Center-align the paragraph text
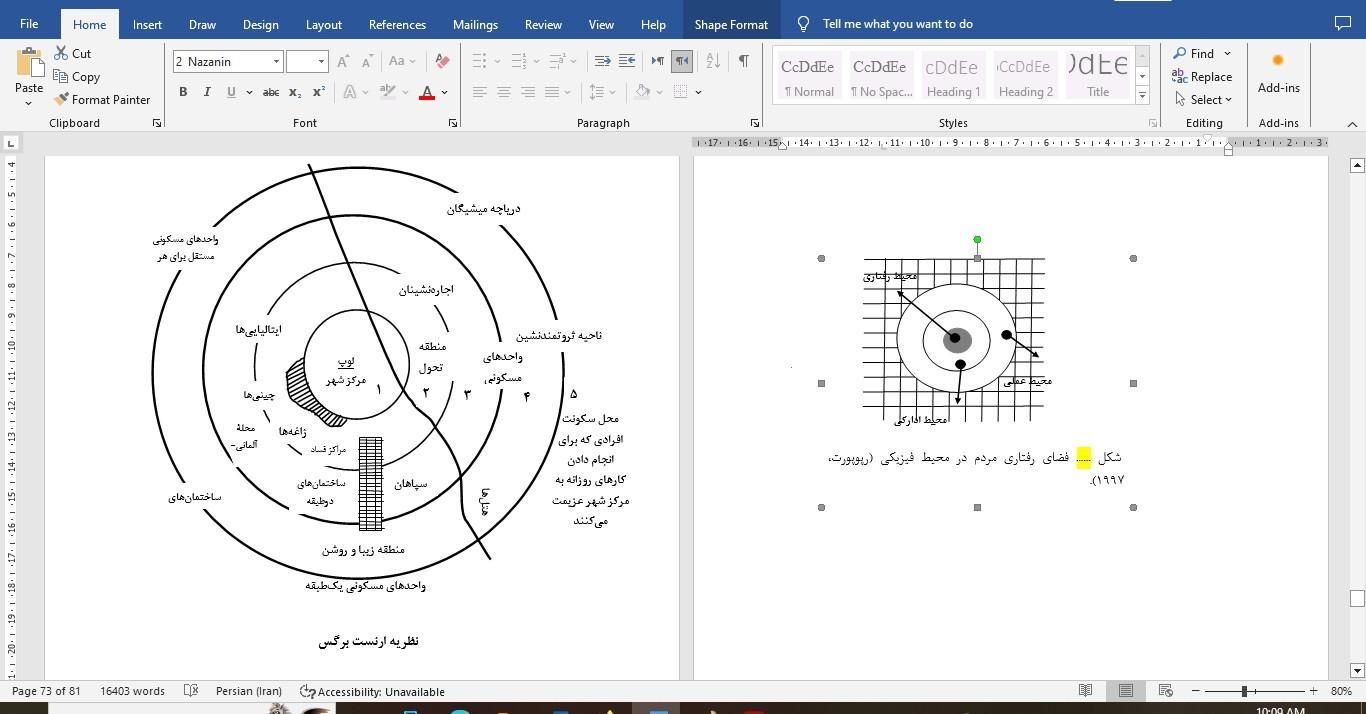This screenshot has width=1366, height=714. (504, 92)
